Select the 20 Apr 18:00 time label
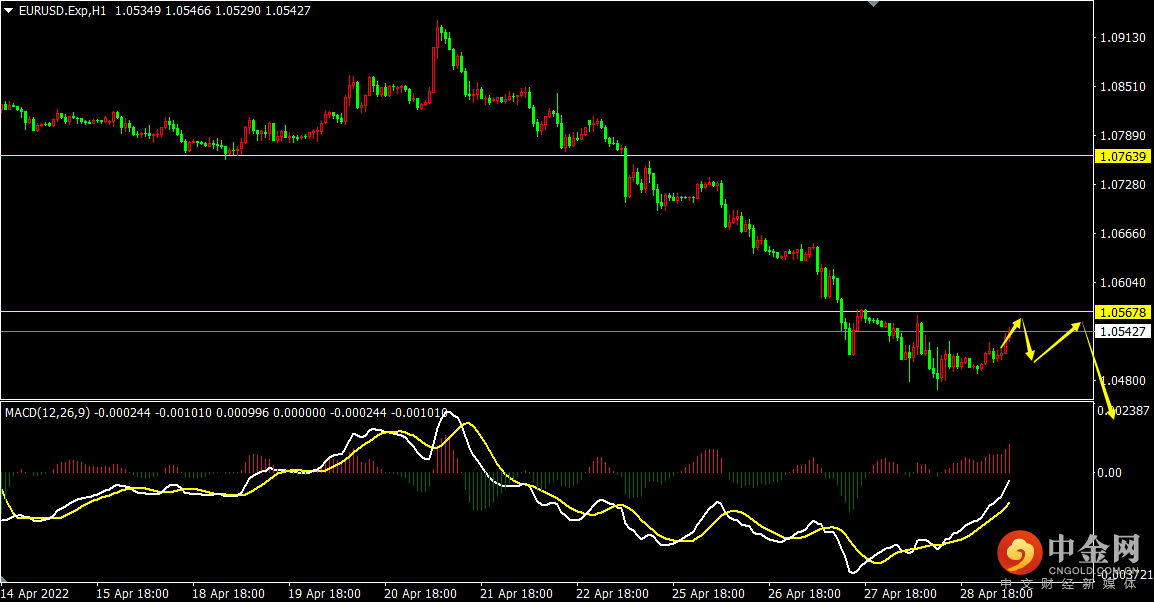 coord(420,593)
